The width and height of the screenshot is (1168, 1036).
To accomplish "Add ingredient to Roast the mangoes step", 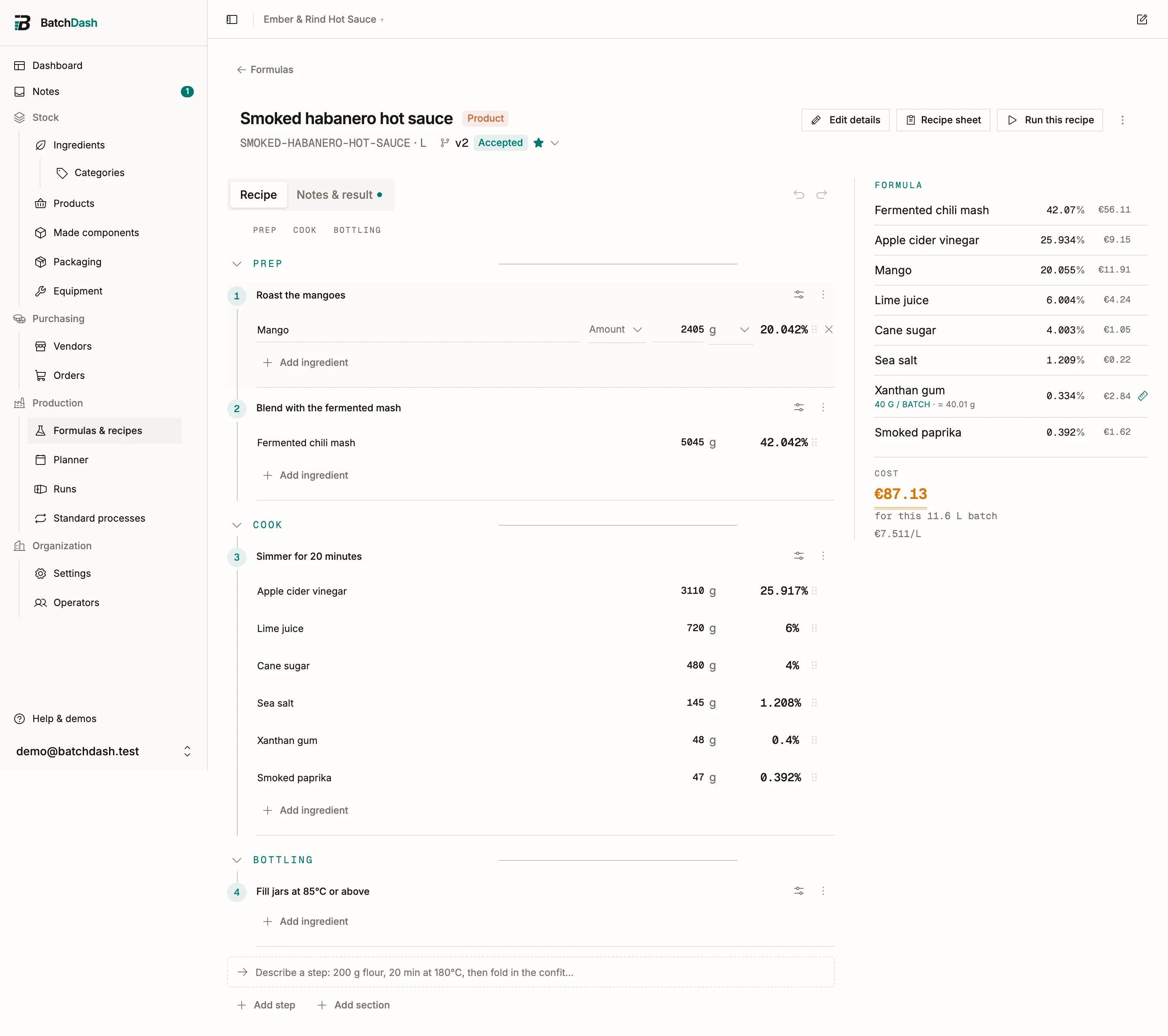I will (x=306, y=362).
